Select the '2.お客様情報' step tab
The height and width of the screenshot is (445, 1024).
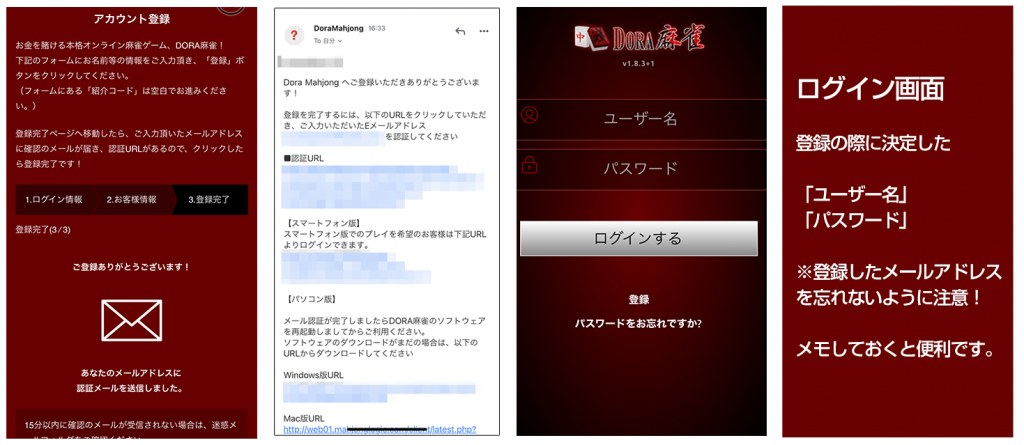click(x=132, y=200)
